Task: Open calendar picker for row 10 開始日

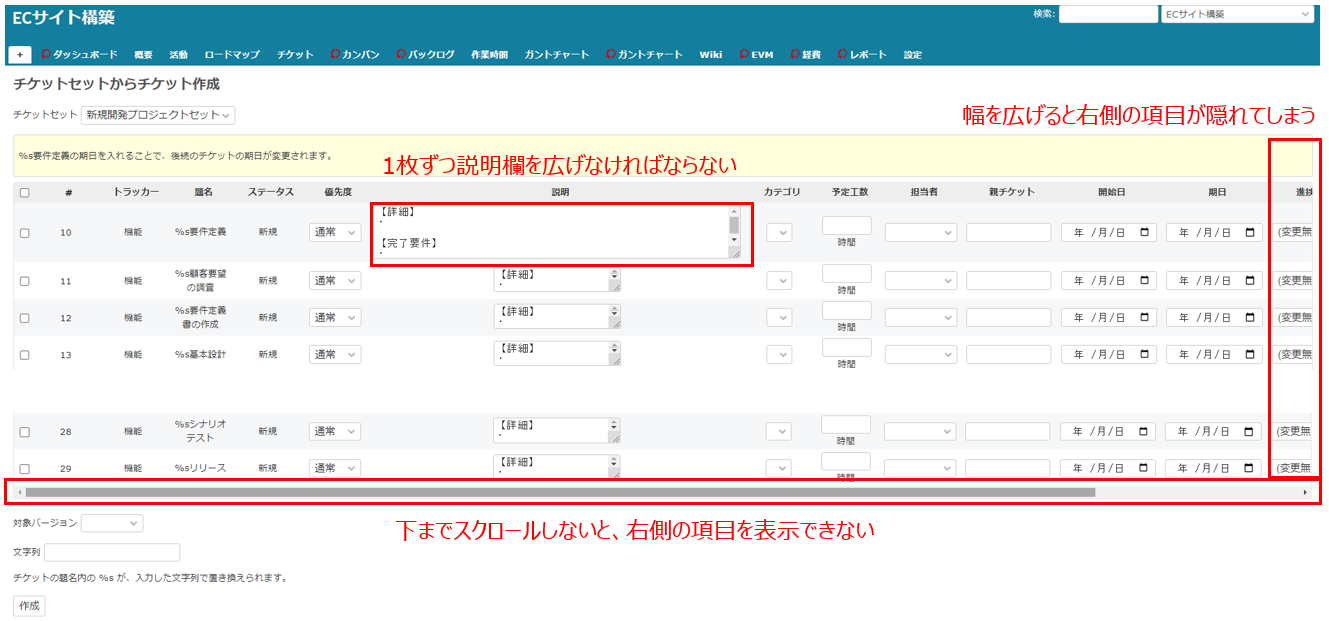Action: point(1144,232)
